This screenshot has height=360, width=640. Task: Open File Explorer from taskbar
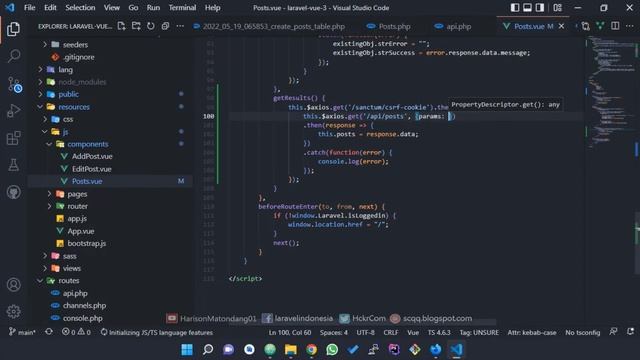click(291, 349)
